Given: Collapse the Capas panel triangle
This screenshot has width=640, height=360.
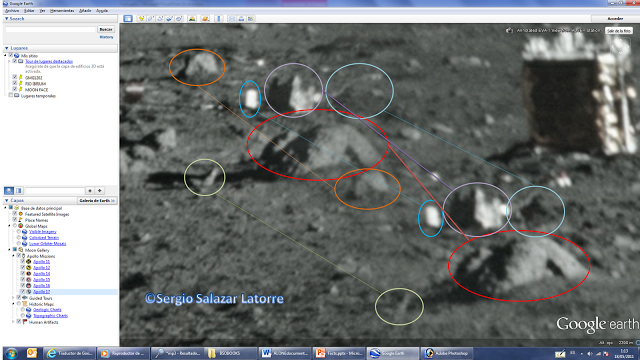Looking at the screenshot, I should (x=7, y=200).
